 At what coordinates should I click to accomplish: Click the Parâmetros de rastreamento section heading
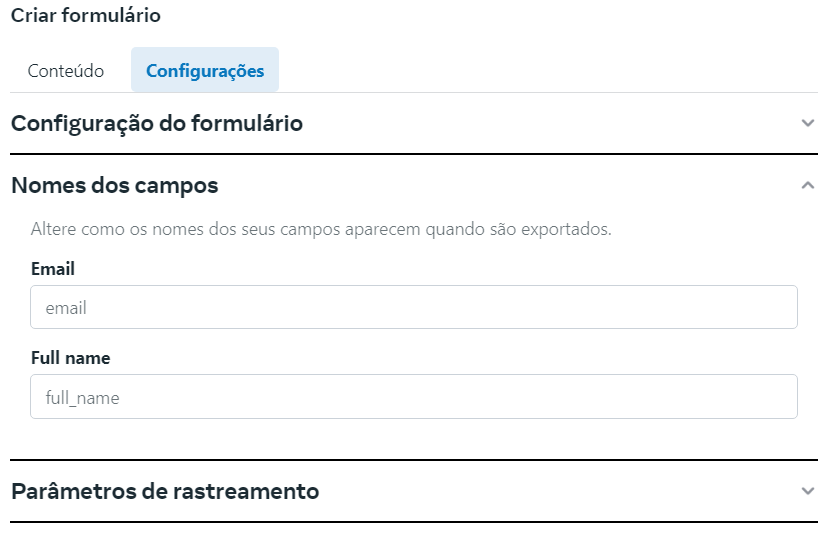(x=165, y=491)
